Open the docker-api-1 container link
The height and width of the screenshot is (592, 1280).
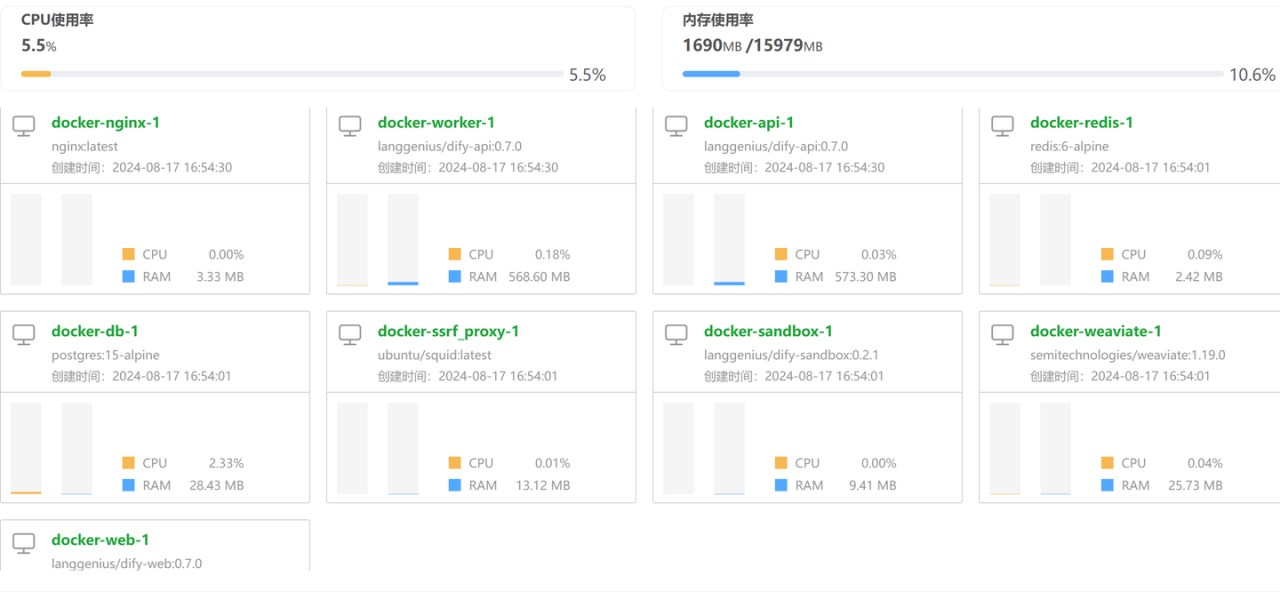749,123
